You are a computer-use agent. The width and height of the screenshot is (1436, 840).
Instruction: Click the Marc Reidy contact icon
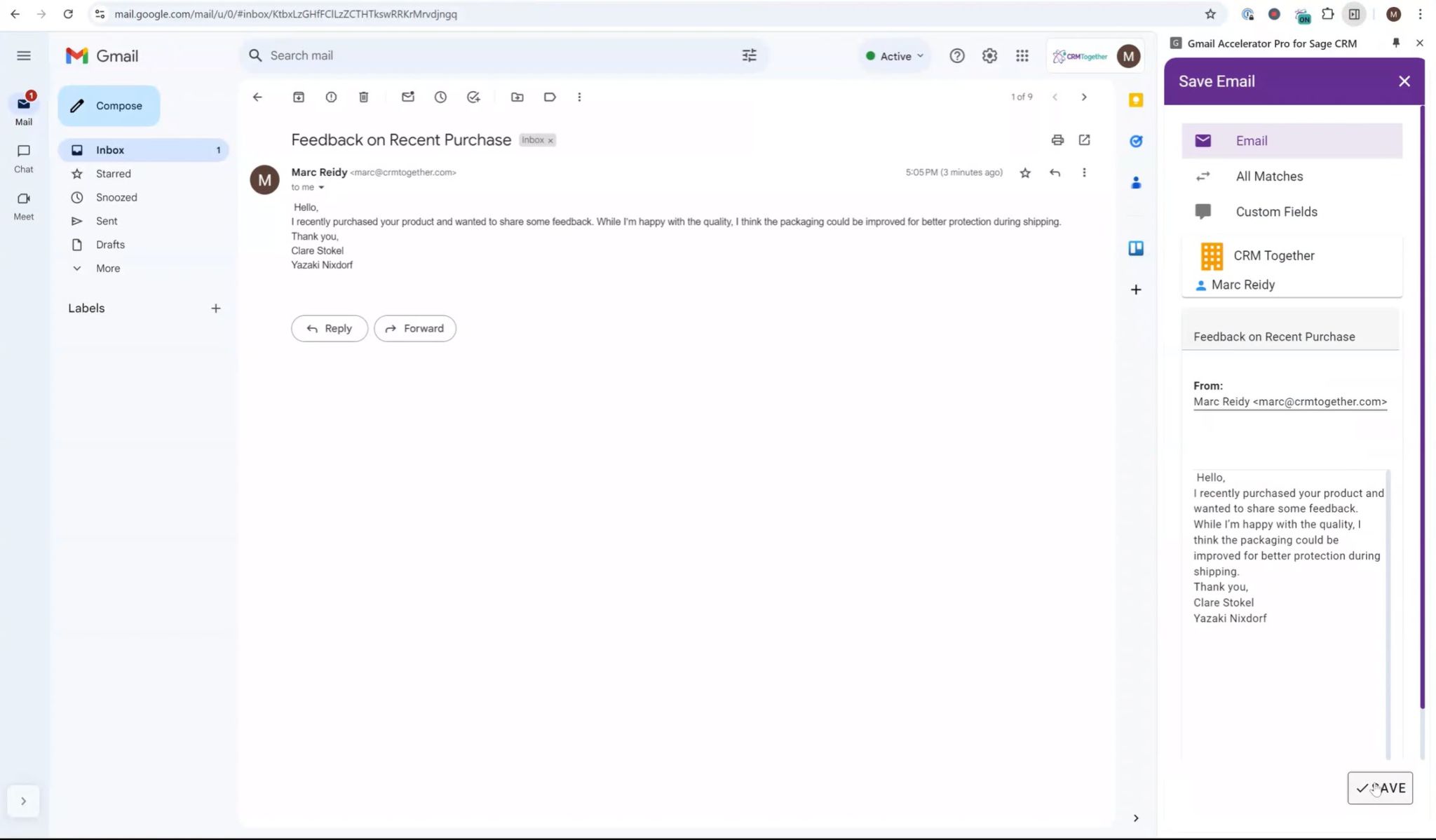[x=1200, y=285]
